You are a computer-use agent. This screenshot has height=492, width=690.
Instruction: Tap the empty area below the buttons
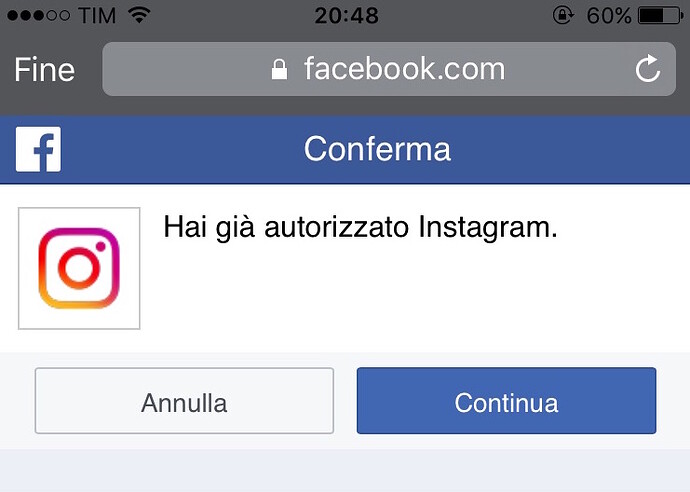click(345, 470)
